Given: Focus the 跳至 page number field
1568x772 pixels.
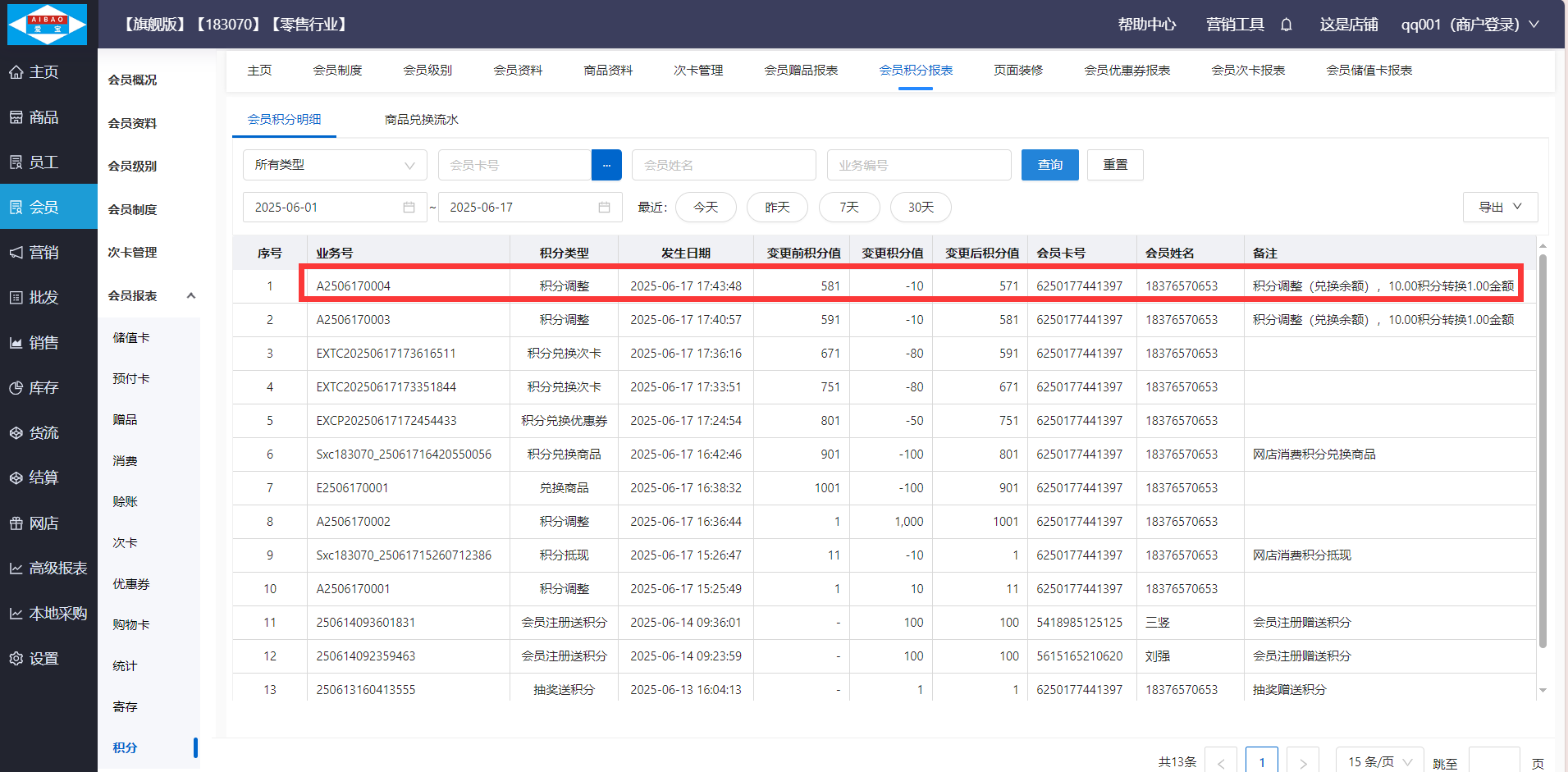Looking at the screenshot, I should coord(1494,761).
